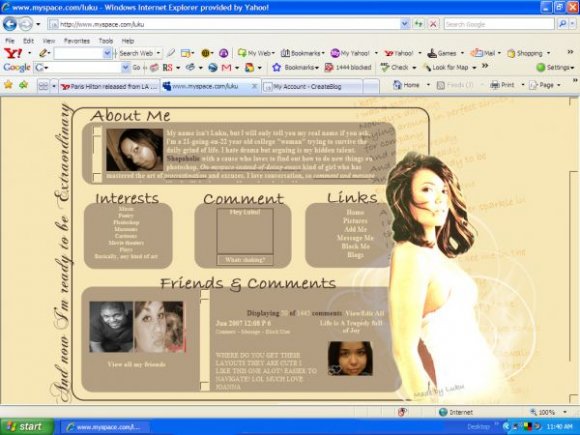Screen dimensions: 580x435
Task: Click the red Stop loading icon
Action: click(x=433, y=24)
